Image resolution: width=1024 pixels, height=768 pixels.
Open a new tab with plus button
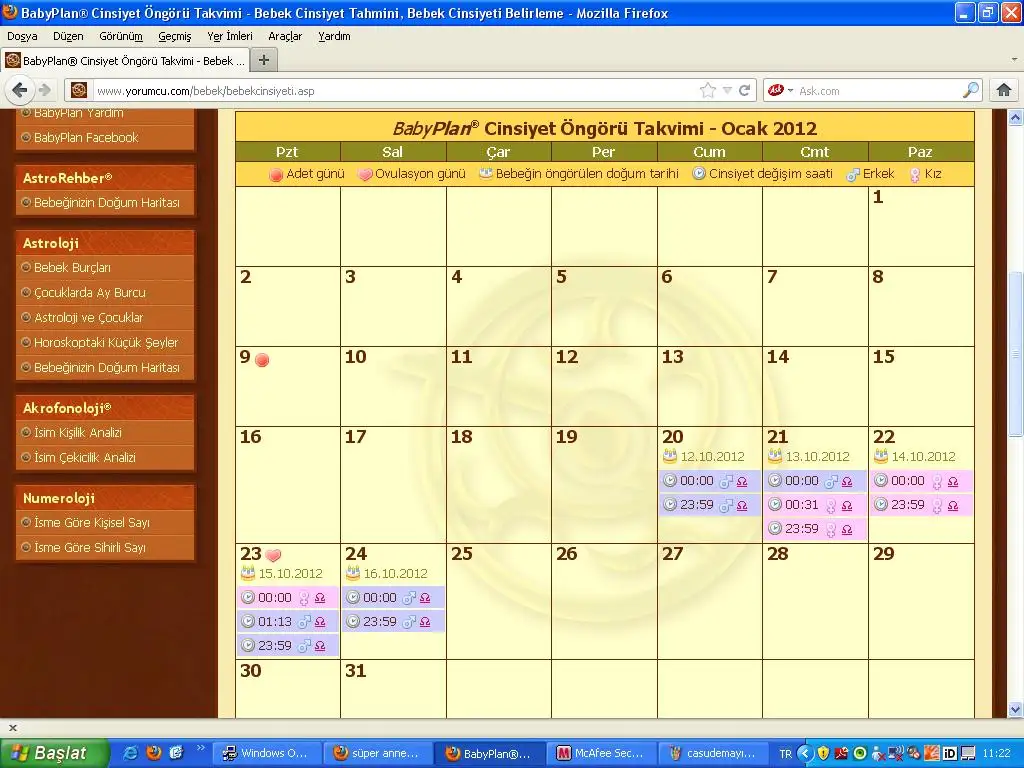click(x=264, y=61)
